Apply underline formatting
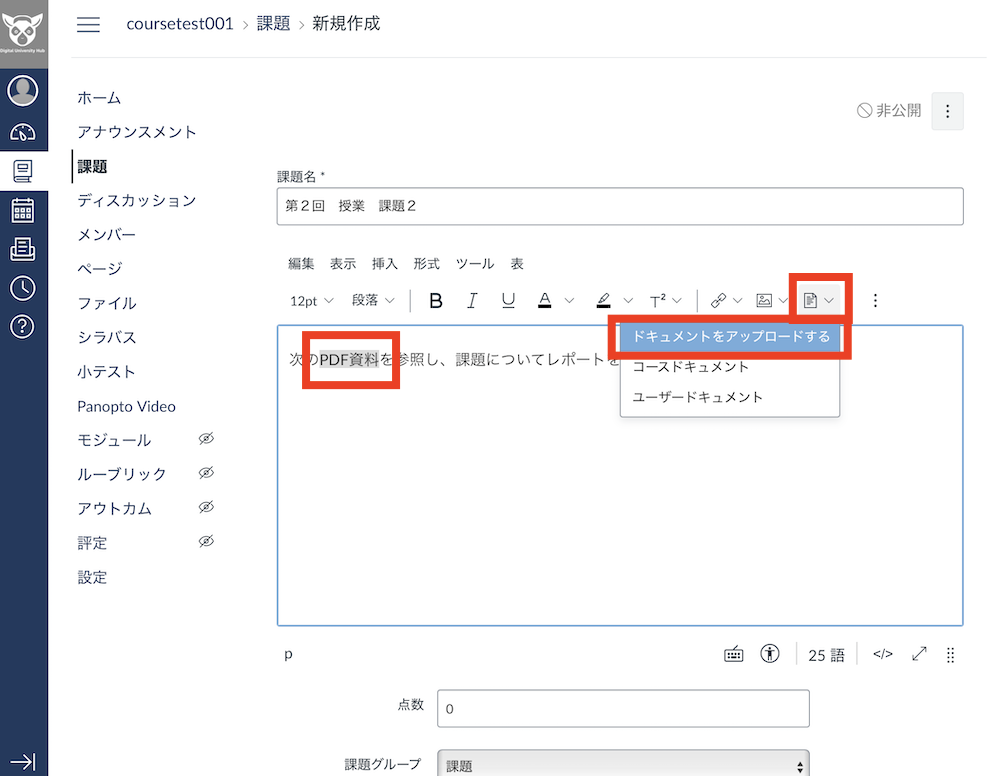The width and height of the screenshot is (1000, 776). [509, 300]
